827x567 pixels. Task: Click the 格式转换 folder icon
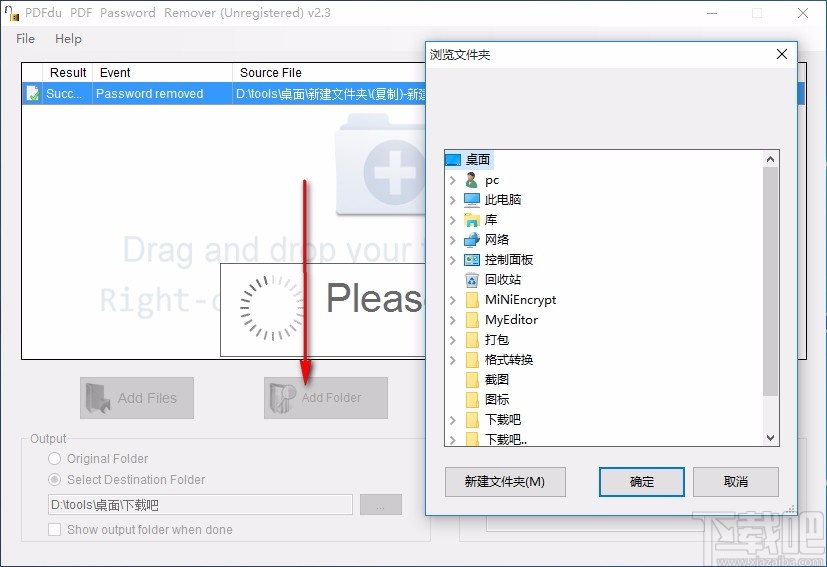tap(472, 360)
